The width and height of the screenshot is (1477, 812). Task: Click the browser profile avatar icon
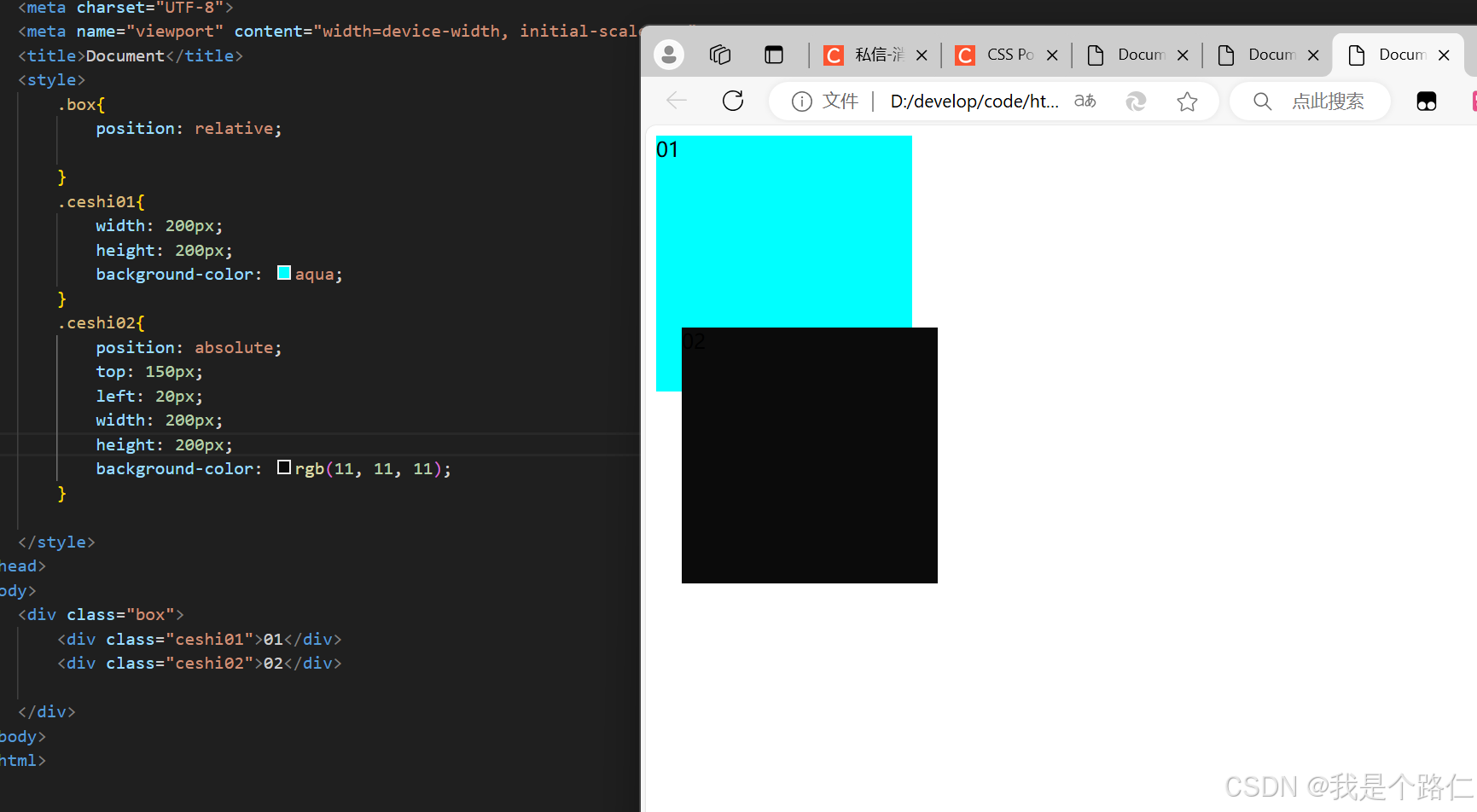669,54
